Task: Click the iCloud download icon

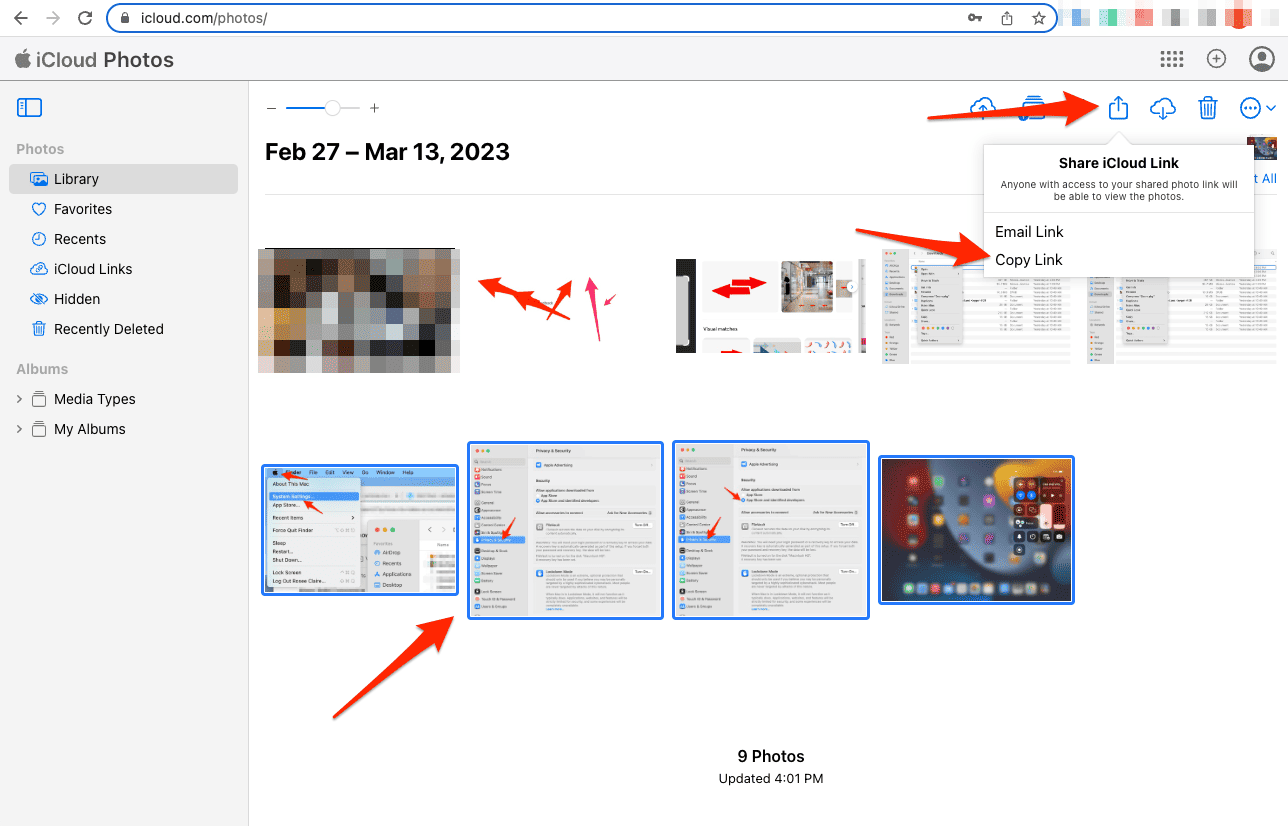Action: [x=1163, y=108]
